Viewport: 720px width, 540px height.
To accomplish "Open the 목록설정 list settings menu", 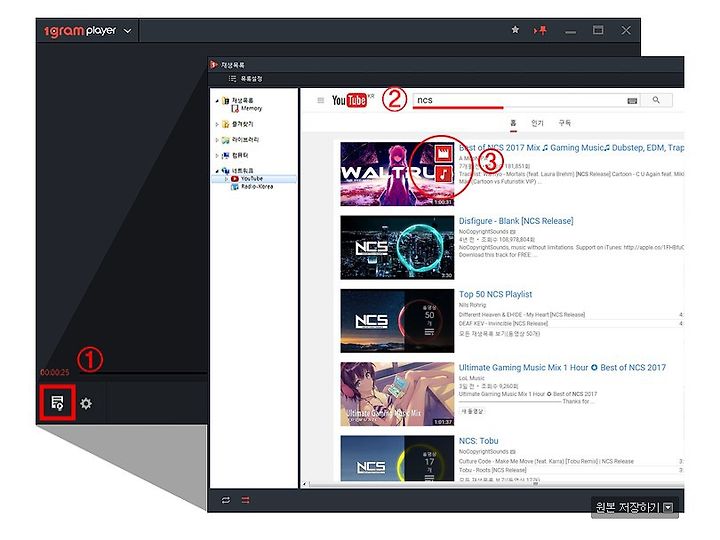I will point(246,79).
